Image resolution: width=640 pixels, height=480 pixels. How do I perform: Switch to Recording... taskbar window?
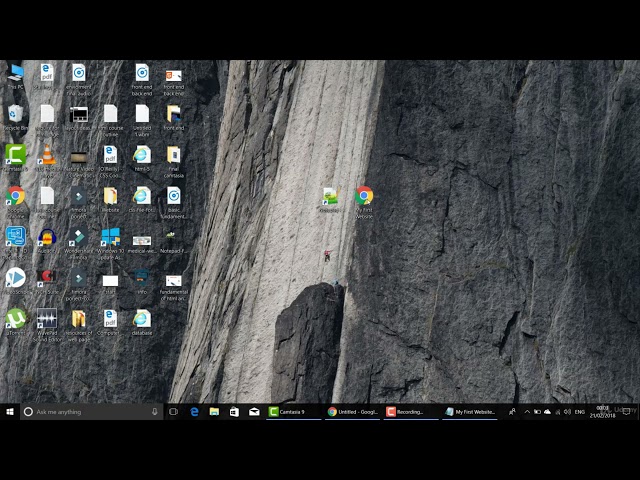point(411,412)
